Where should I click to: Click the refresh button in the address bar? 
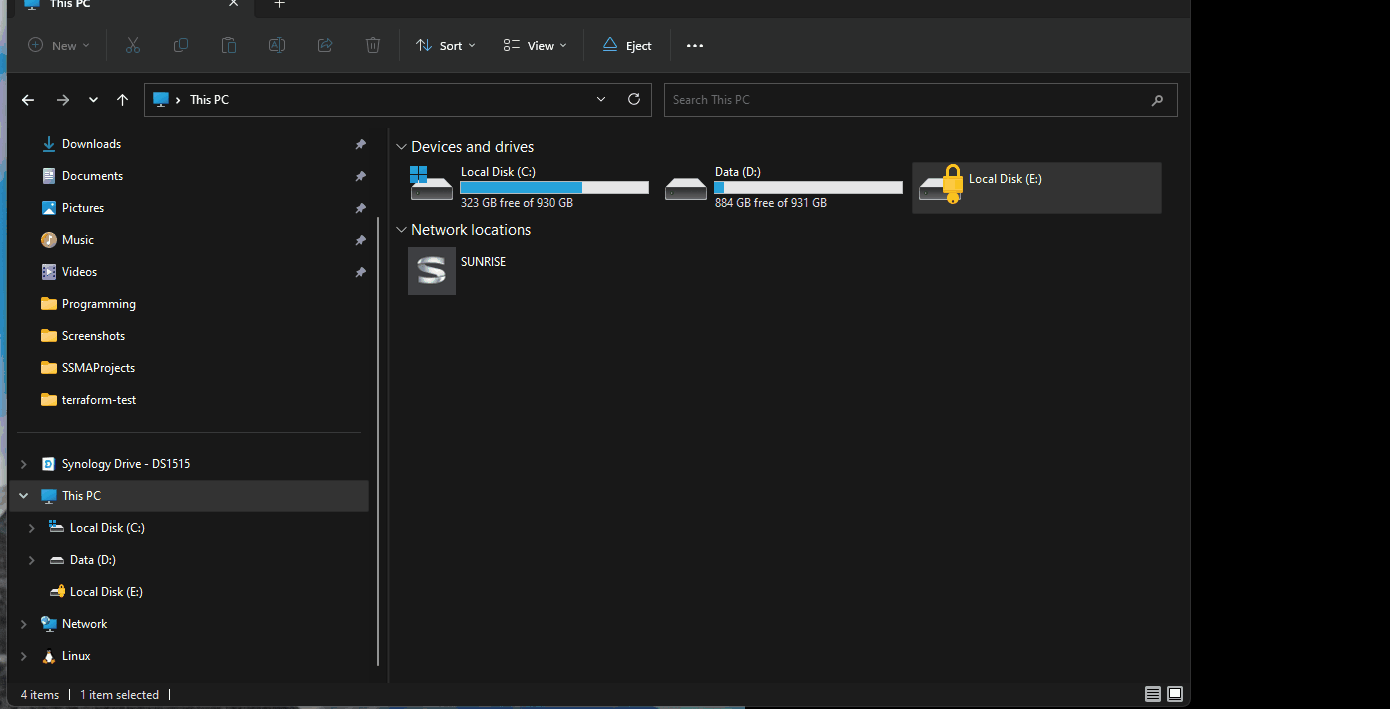click(x=634, y=99)
